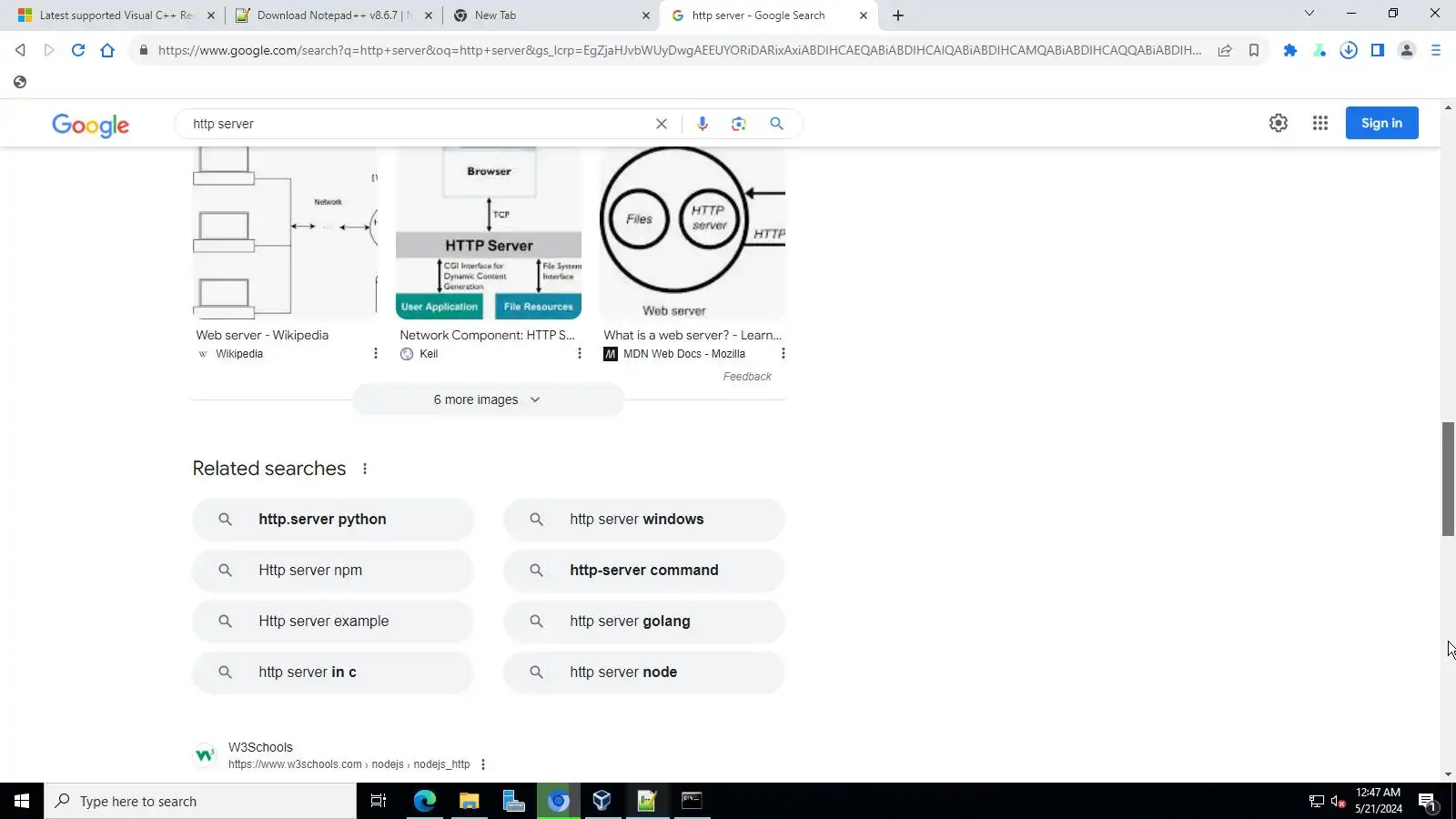Open the Windows Start menu
Image resolution: width=1456 pixels, height=819 pixels.
pyautogui.click(x=22, y=801)
